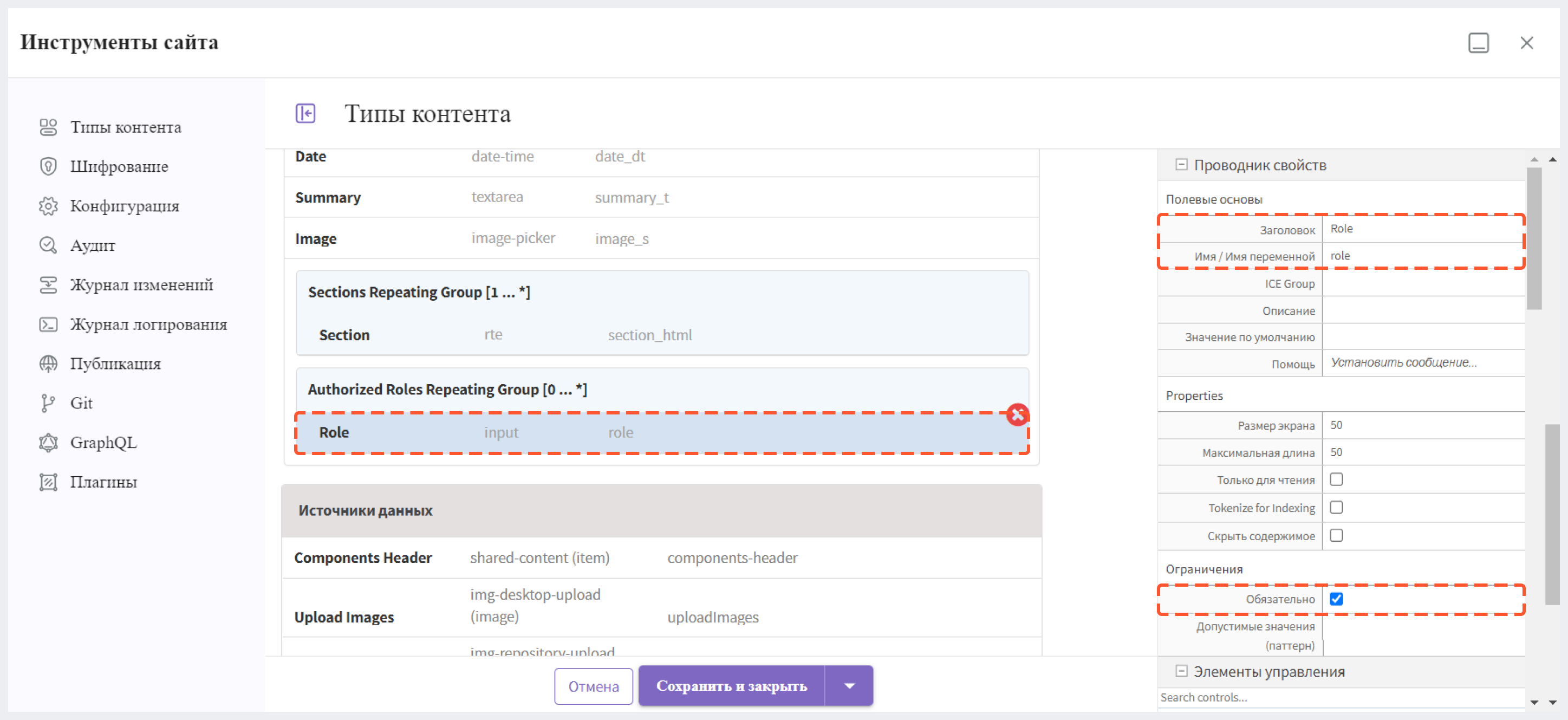
Task: Click the Content Types sidebar icon
Action: [48, 127]
